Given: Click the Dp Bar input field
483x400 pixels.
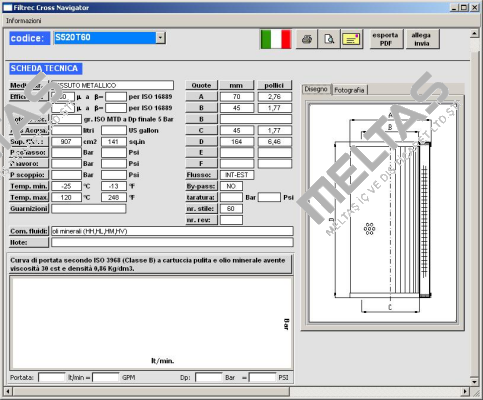Looking at the screenshot, I should click(209, 378).
